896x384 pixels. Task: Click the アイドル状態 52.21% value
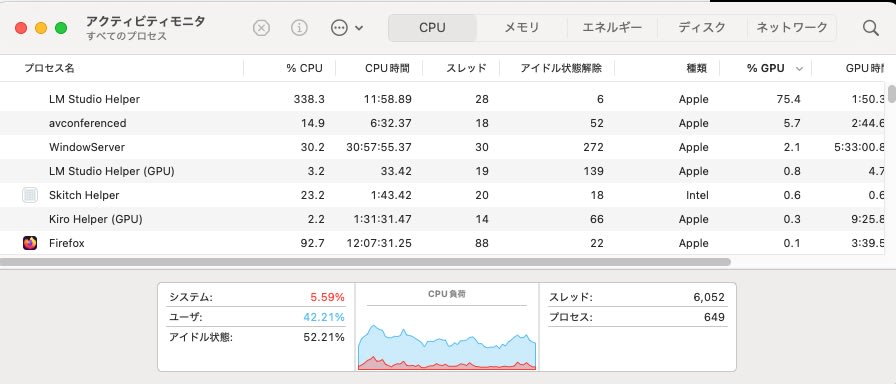[324, 337]
